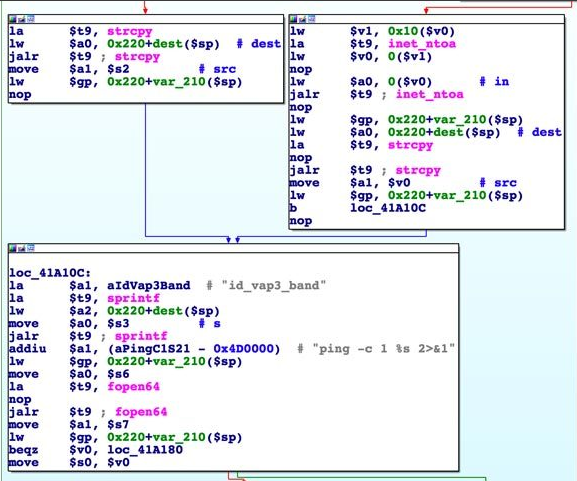This screenshot has height=481, width=577.
Task: Click the node color icon on loc_41A10C block
Action: click(13, 248)
